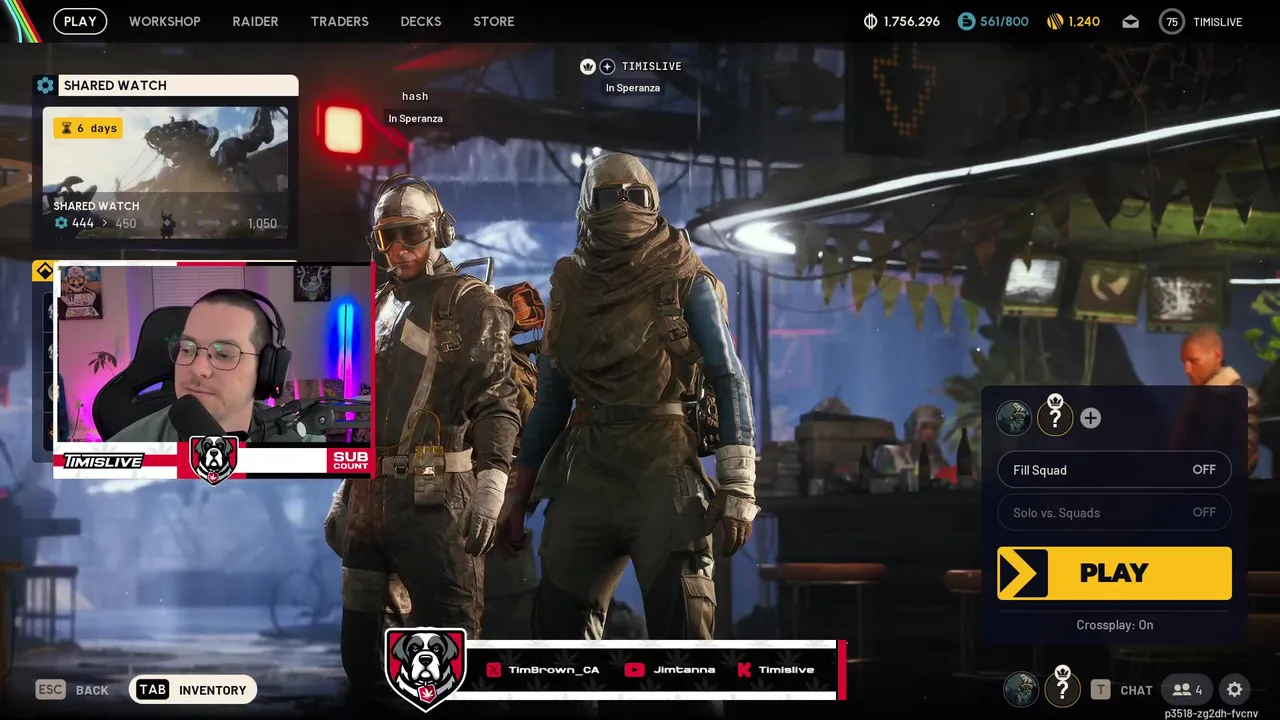Click the Shared Watch gear emblem icon
This screenshot has height=720, width=1280.
coord(44,85)
